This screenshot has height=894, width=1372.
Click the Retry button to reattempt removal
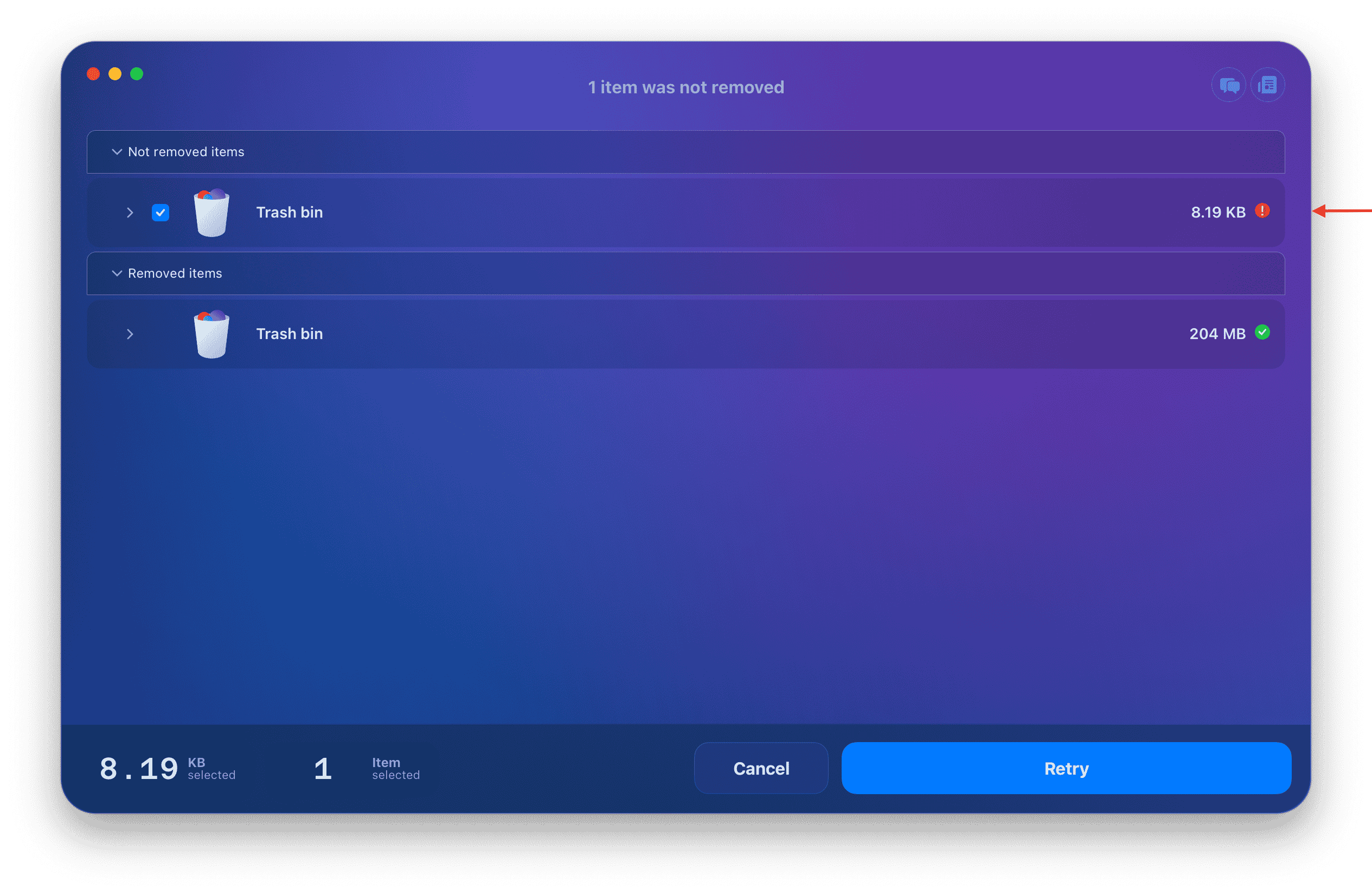coord(1065,769)
